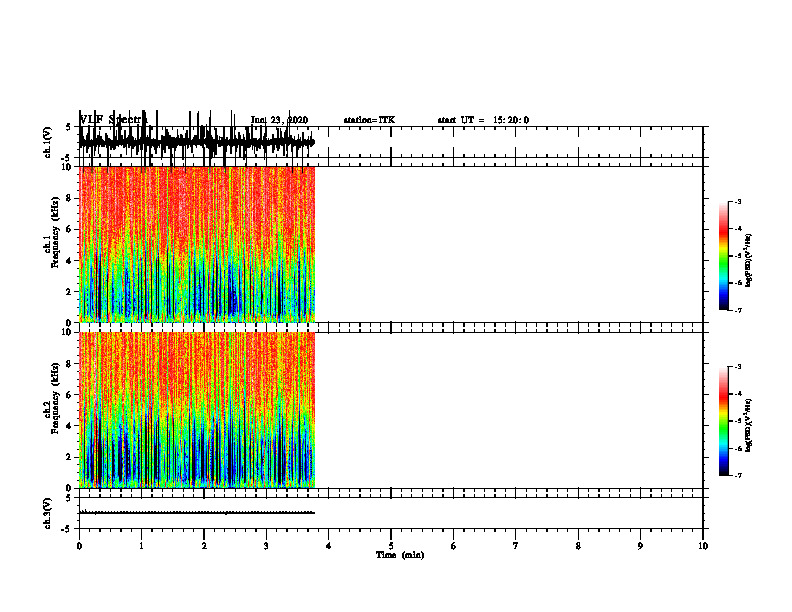
Task: Click the ch.1 spectrogram data region
Action: pos(197,244)
